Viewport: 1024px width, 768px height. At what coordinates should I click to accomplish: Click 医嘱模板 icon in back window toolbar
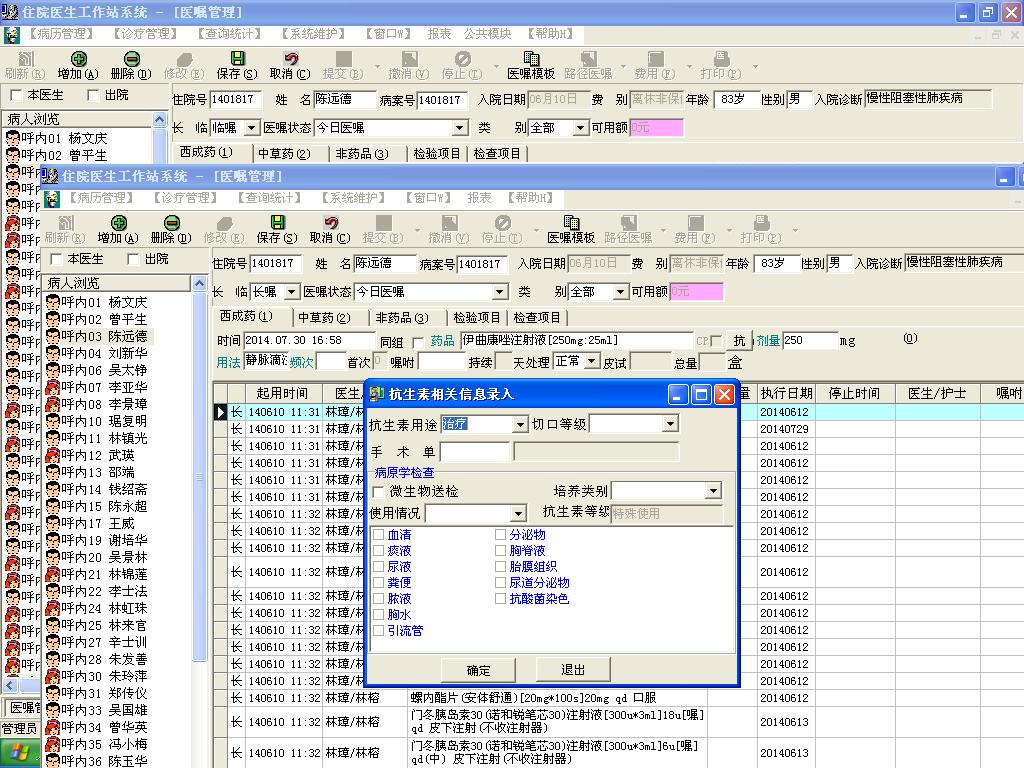click(x=532, y=59)
